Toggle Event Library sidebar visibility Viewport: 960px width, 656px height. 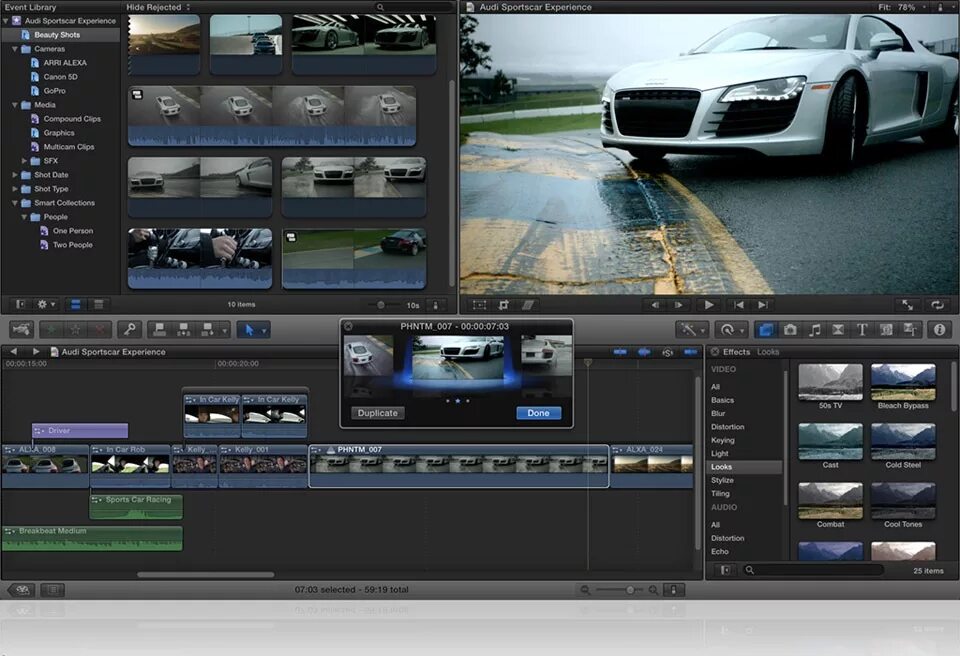coord(20,304)
